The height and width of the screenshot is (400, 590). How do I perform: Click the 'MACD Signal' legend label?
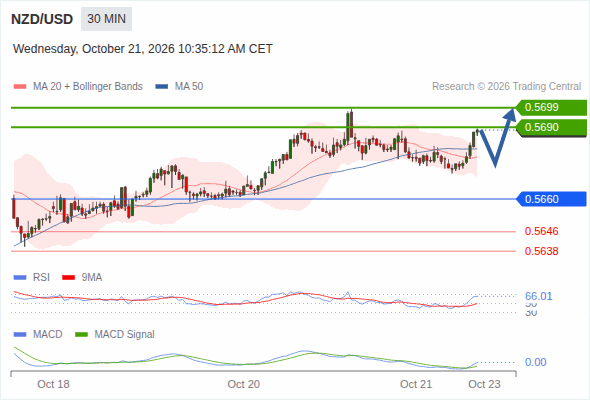(124, 335)
